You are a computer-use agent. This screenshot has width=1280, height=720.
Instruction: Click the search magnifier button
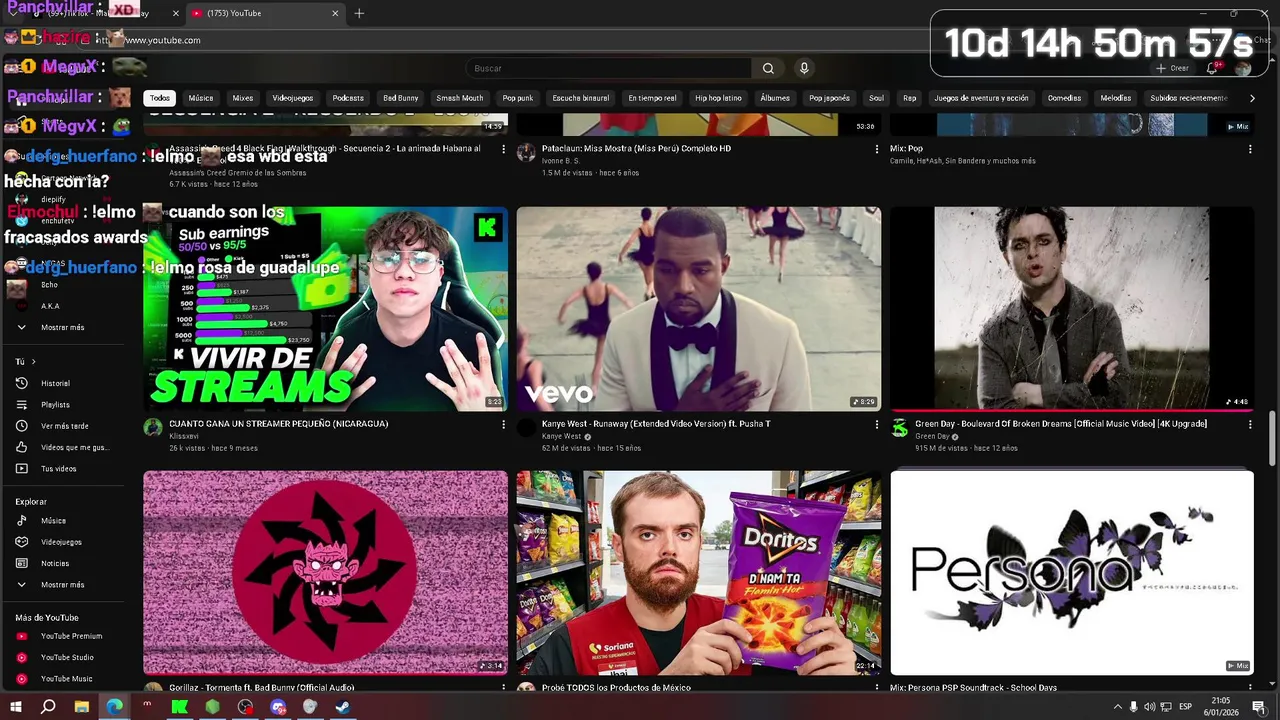tap(768, 68)
